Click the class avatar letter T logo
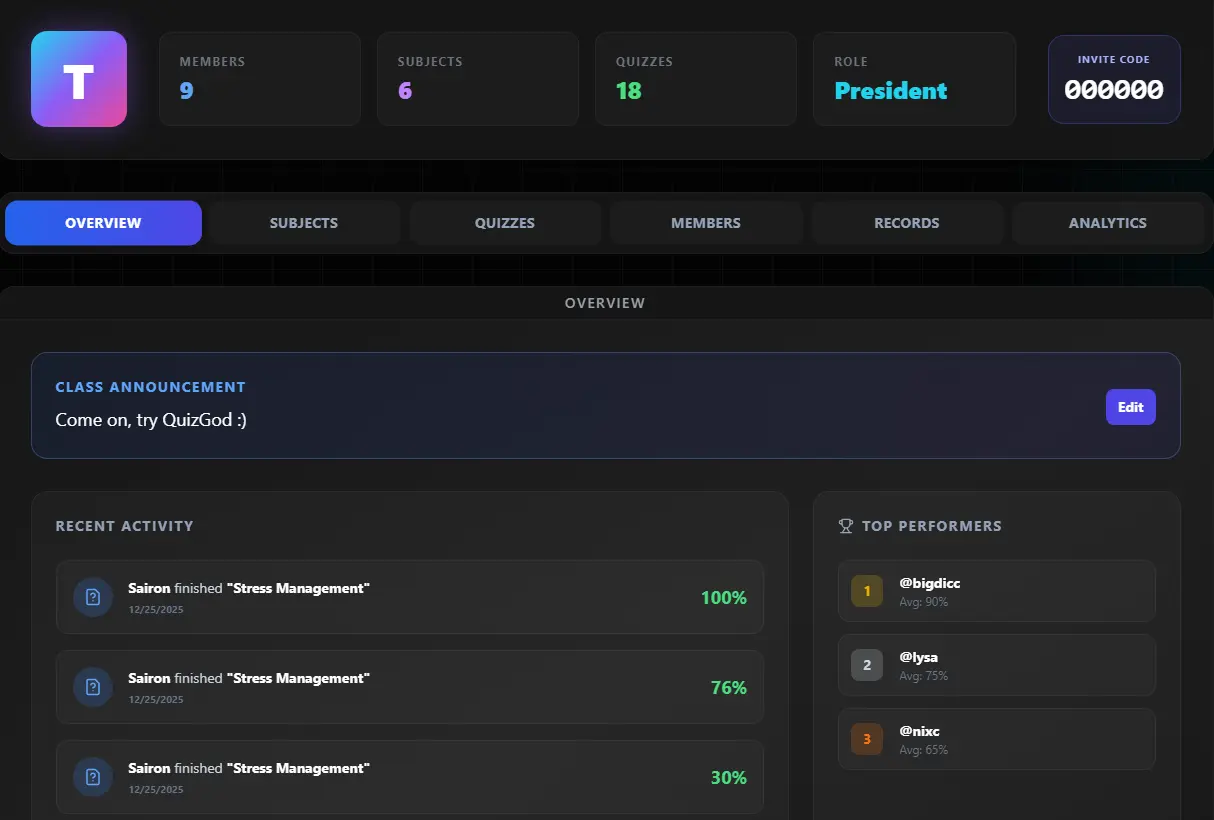This screenshot has width=1214, height=820. (x=79, y=79)
